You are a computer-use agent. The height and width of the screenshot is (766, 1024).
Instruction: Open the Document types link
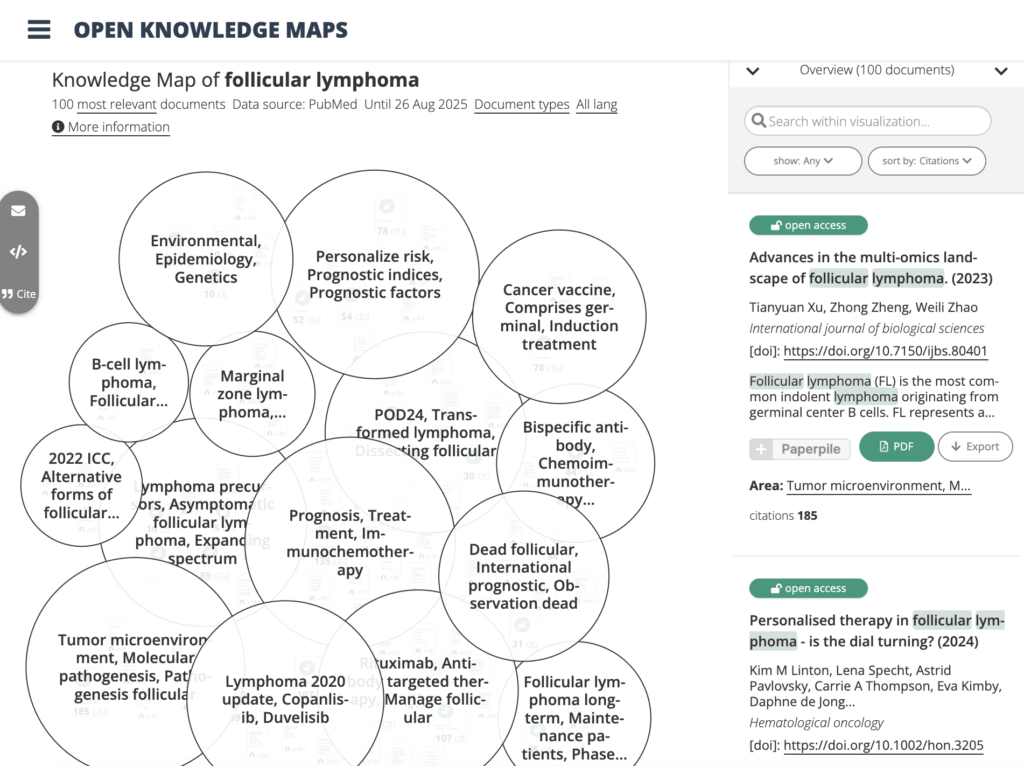pyautogui.click(x=521, y=105)
